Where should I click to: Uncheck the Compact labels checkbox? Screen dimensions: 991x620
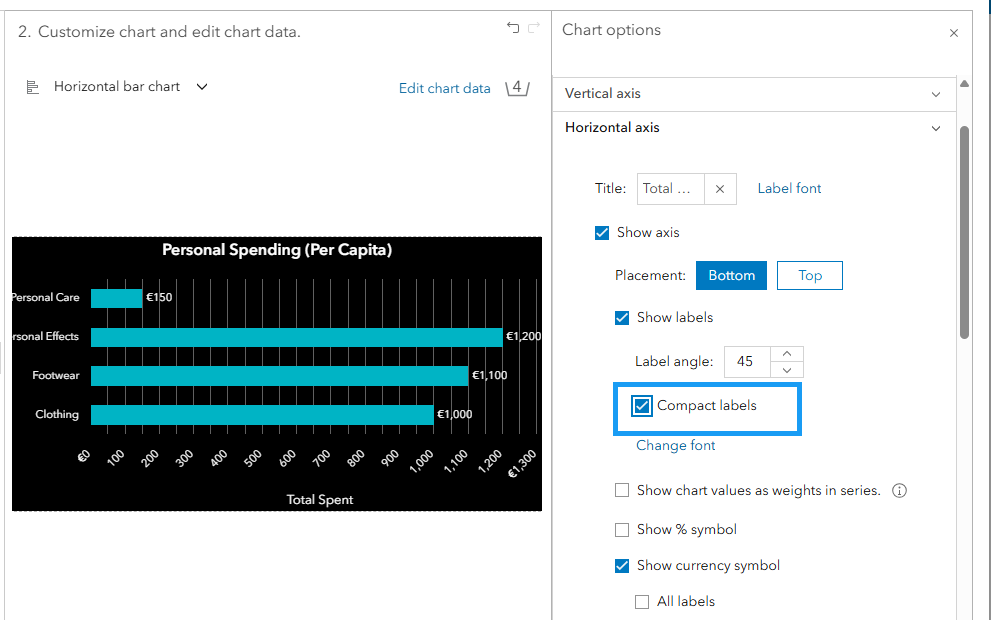click(642, 406)
